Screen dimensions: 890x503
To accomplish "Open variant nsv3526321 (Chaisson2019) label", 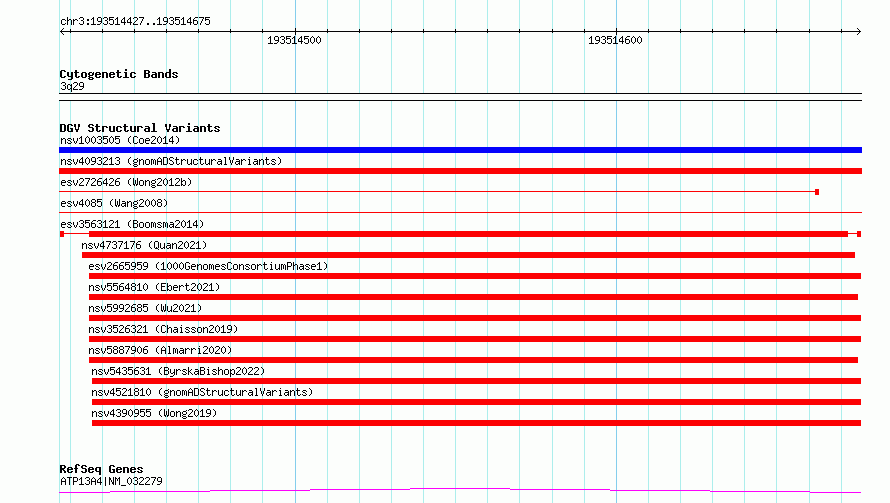I will click(163, 329).
